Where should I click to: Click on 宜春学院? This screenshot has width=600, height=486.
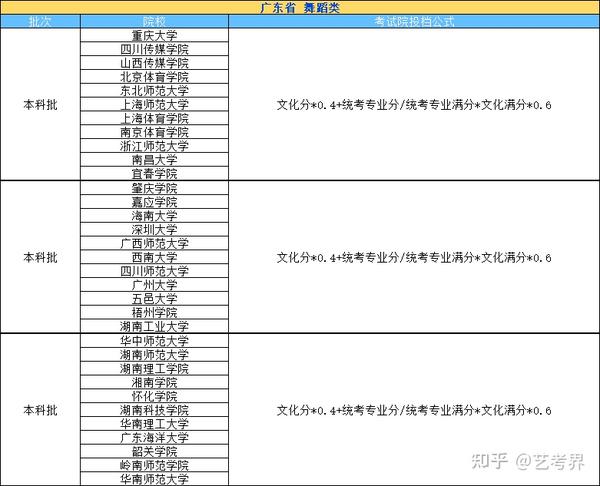tap(154, 174)
